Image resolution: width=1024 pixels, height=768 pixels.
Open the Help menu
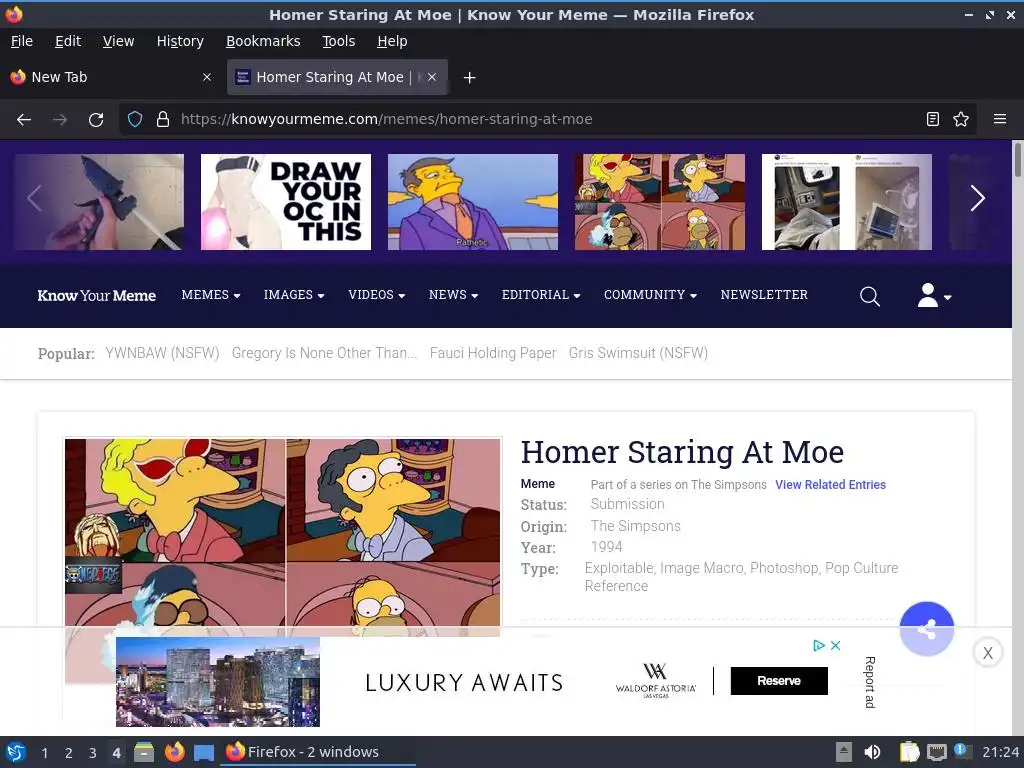392,41
